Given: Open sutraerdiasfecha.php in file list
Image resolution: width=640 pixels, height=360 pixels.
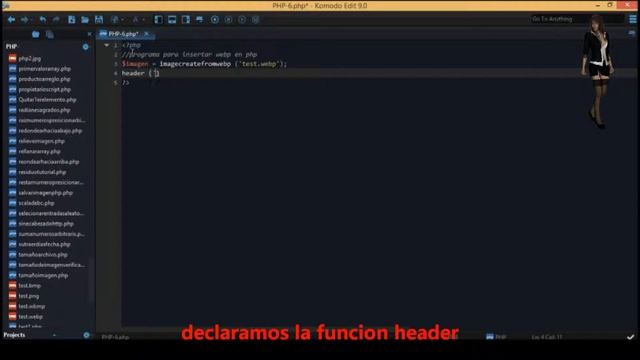Looking at the screenshot, I should (44, 244).
